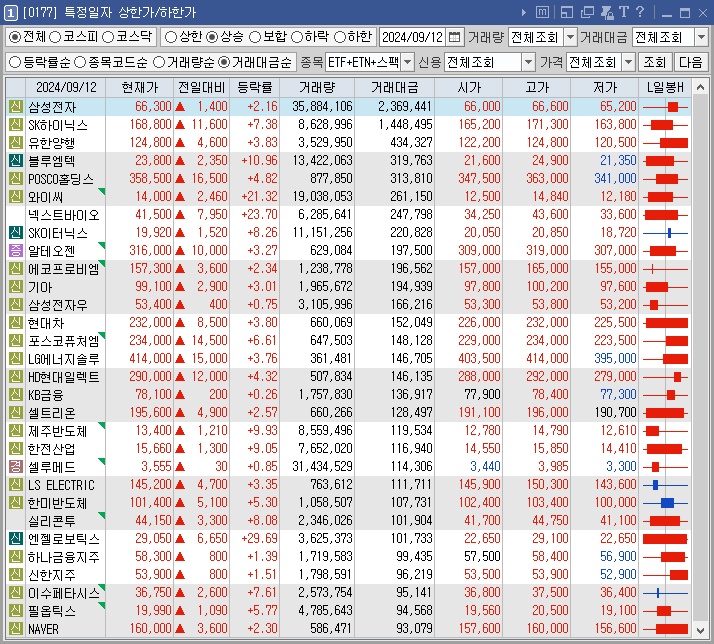
Task: Click the 현재가 column header
Action: [139, 87]
